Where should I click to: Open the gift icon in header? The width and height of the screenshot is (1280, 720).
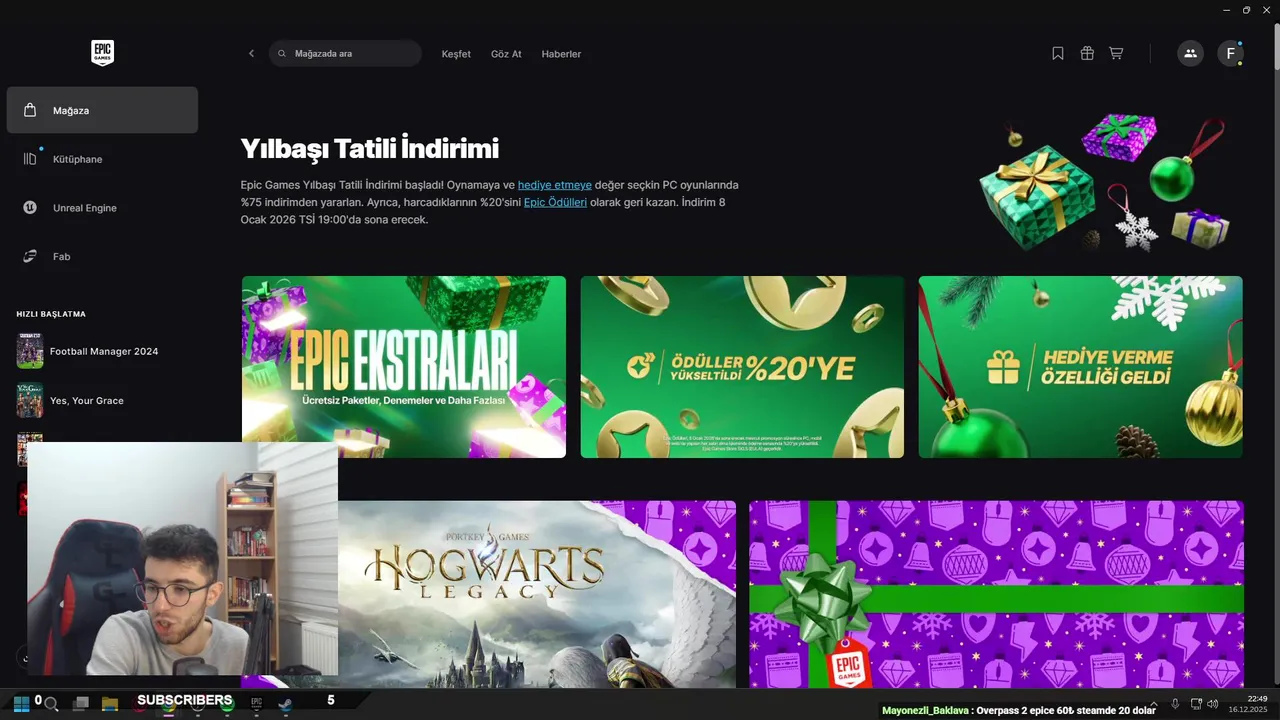point(1087,54)
